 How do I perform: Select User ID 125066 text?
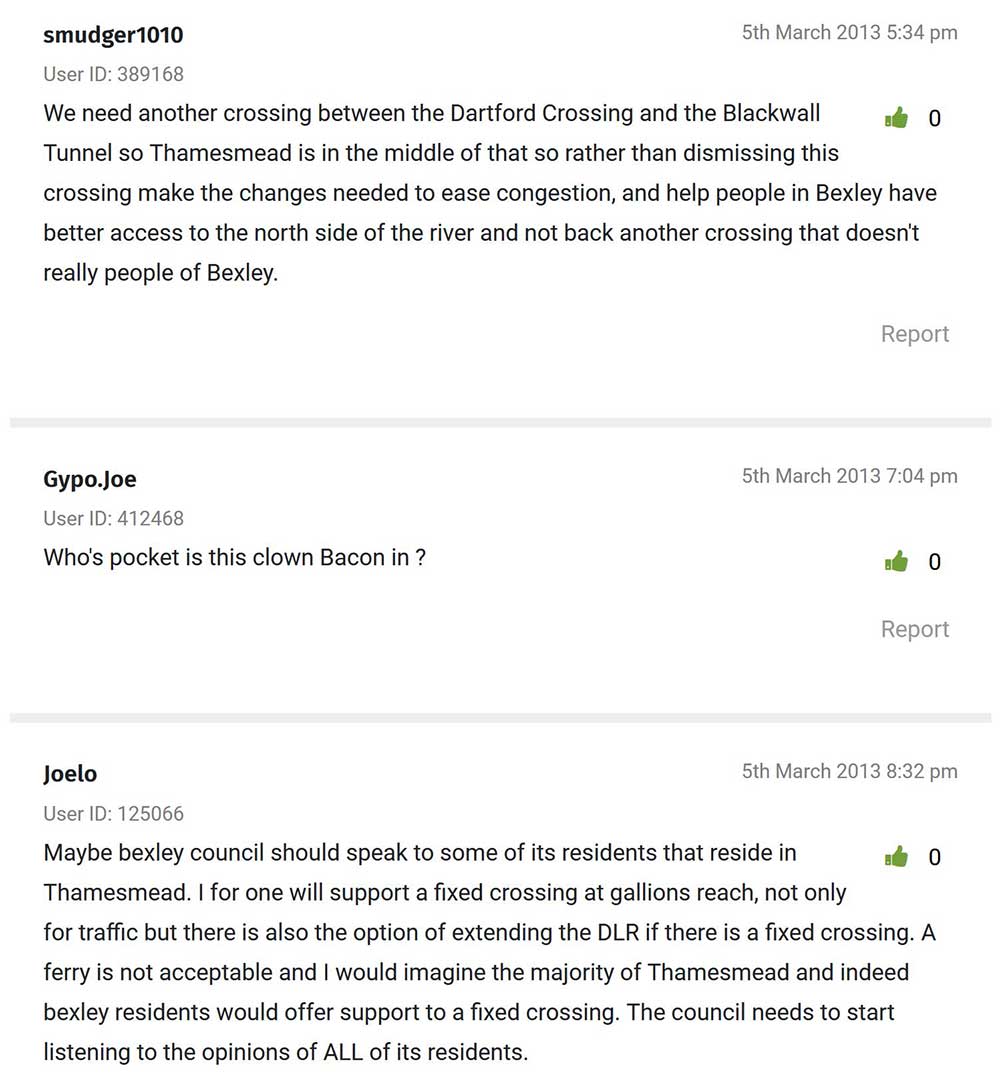113,814
